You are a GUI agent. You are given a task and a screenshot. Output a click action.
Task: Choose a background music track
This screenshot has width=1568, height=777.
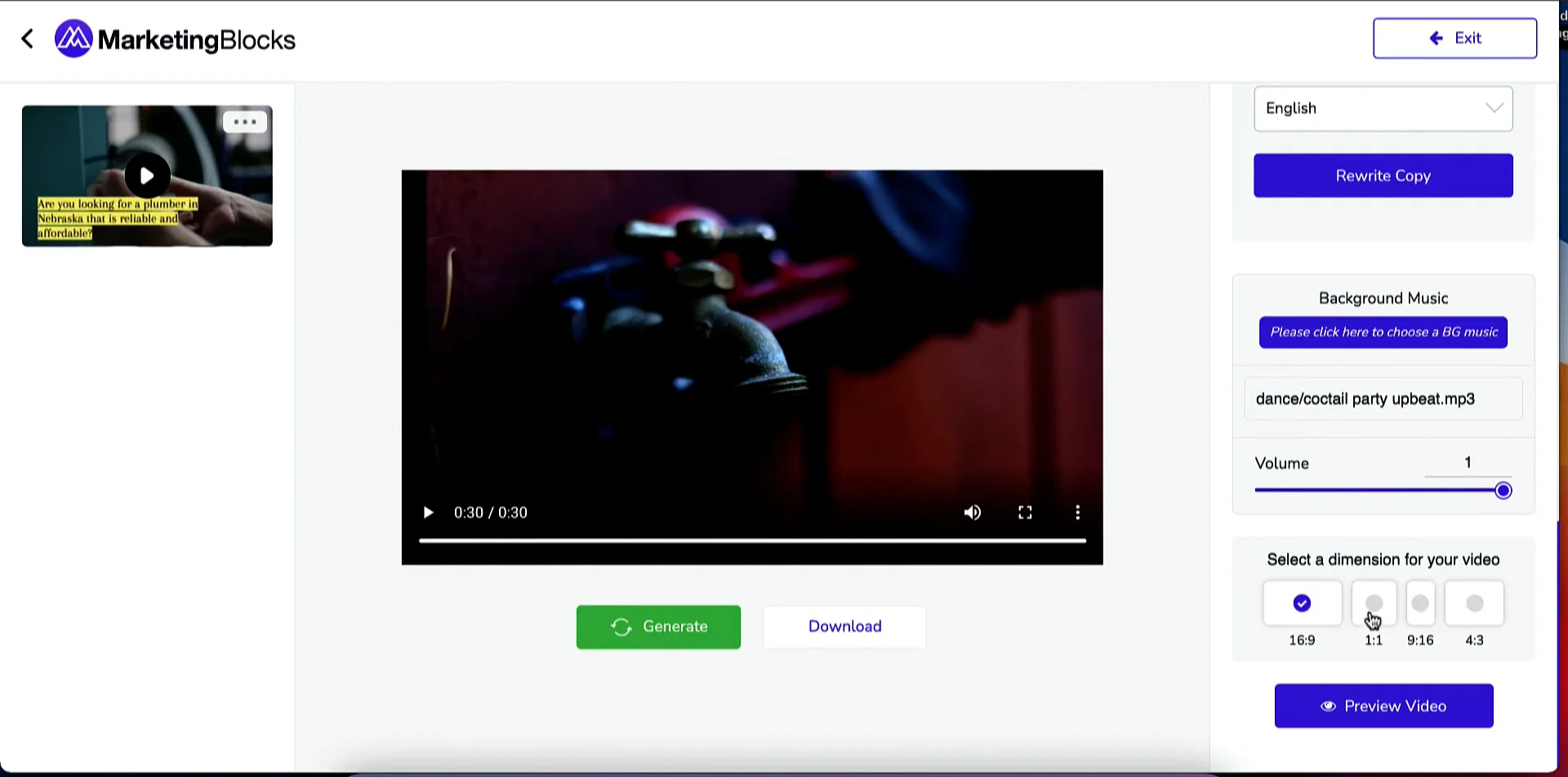(1383, 332)
